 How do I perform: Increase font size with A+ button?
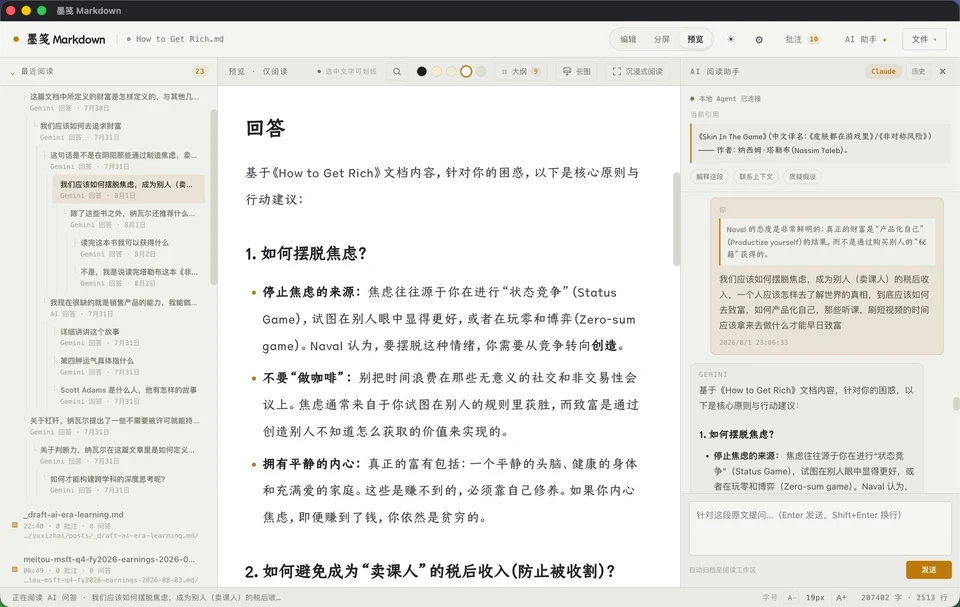(x=841, y=597)
